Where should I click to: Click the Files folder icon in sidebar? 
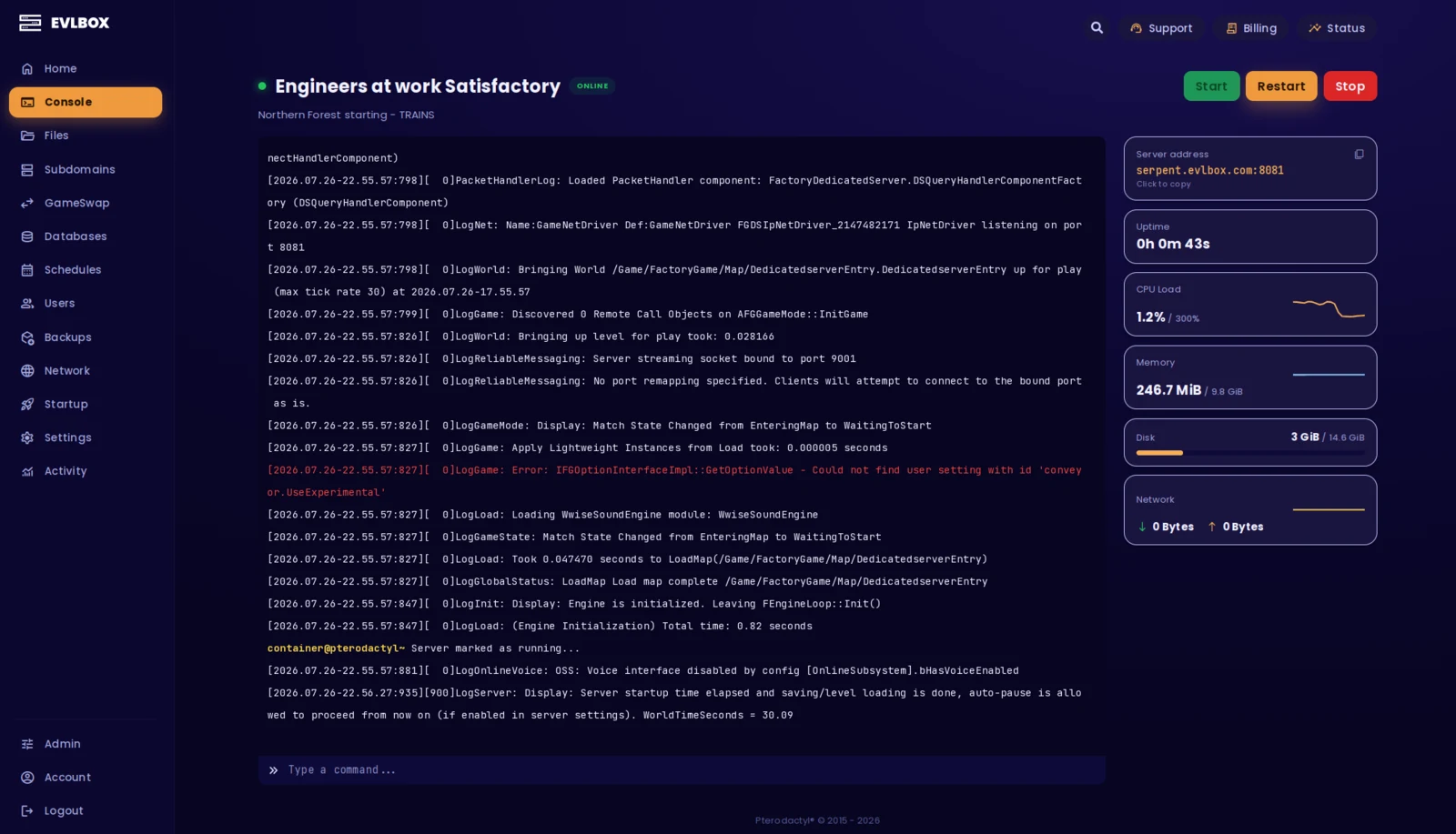tap(27, 136)
